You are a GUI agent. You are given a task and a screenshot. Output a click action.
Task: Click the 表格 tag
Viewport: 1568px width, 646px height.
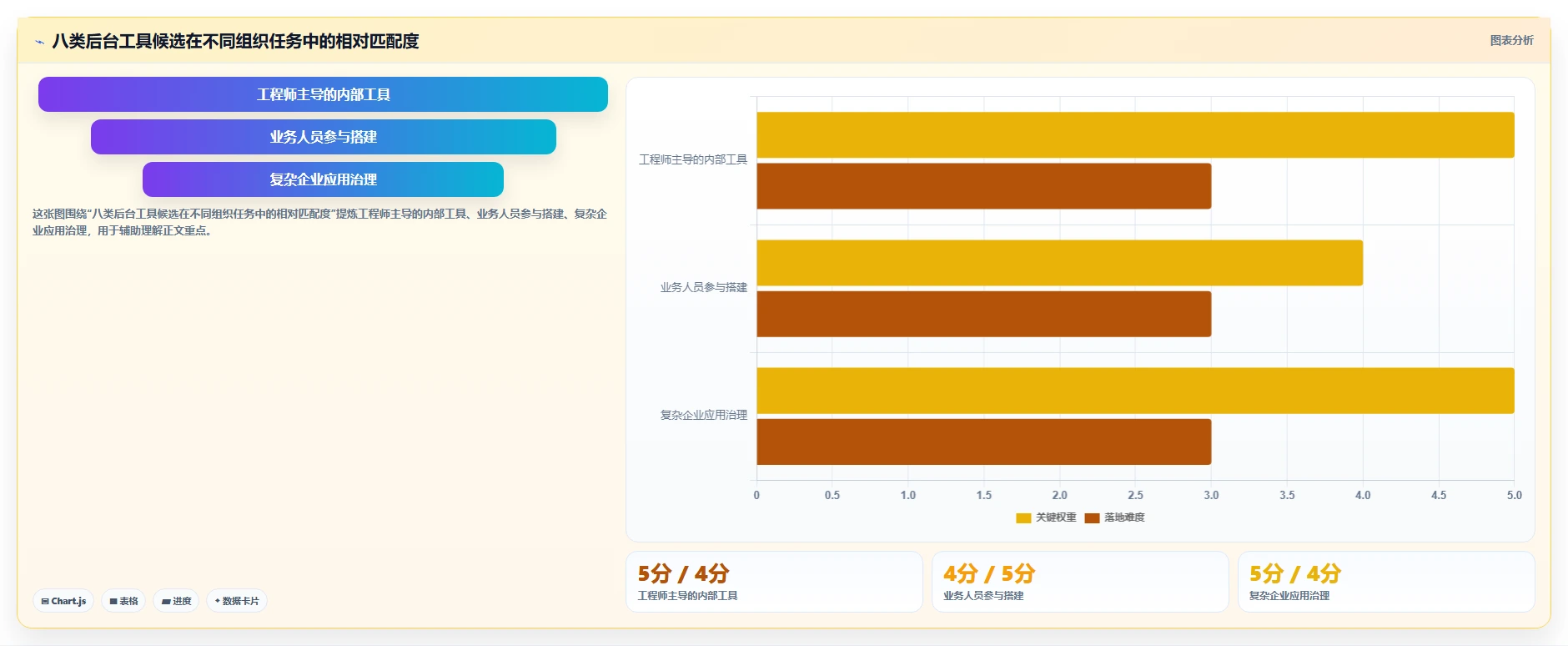coord(123,601)
